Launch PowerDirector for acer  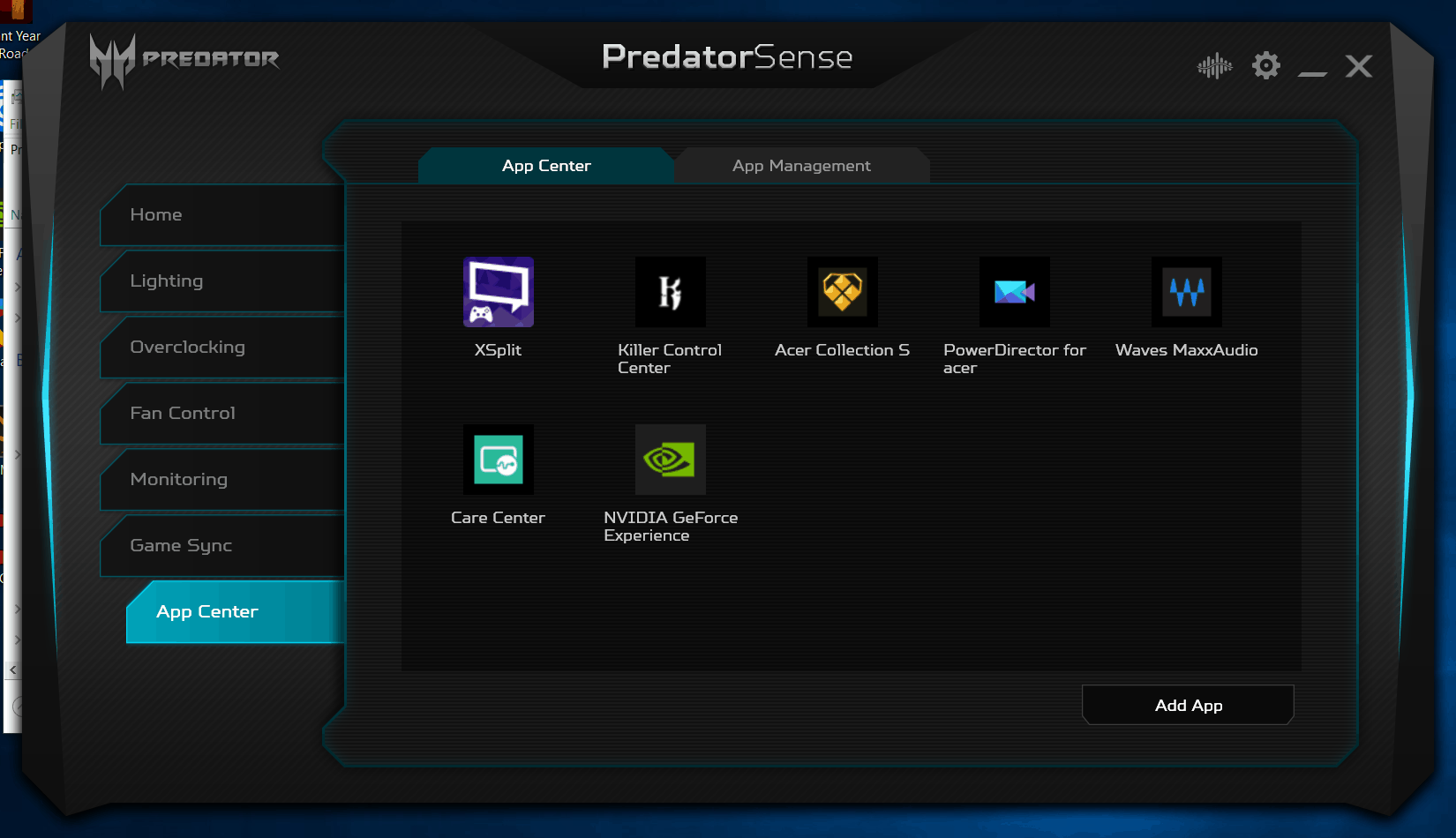(1014, 292)
